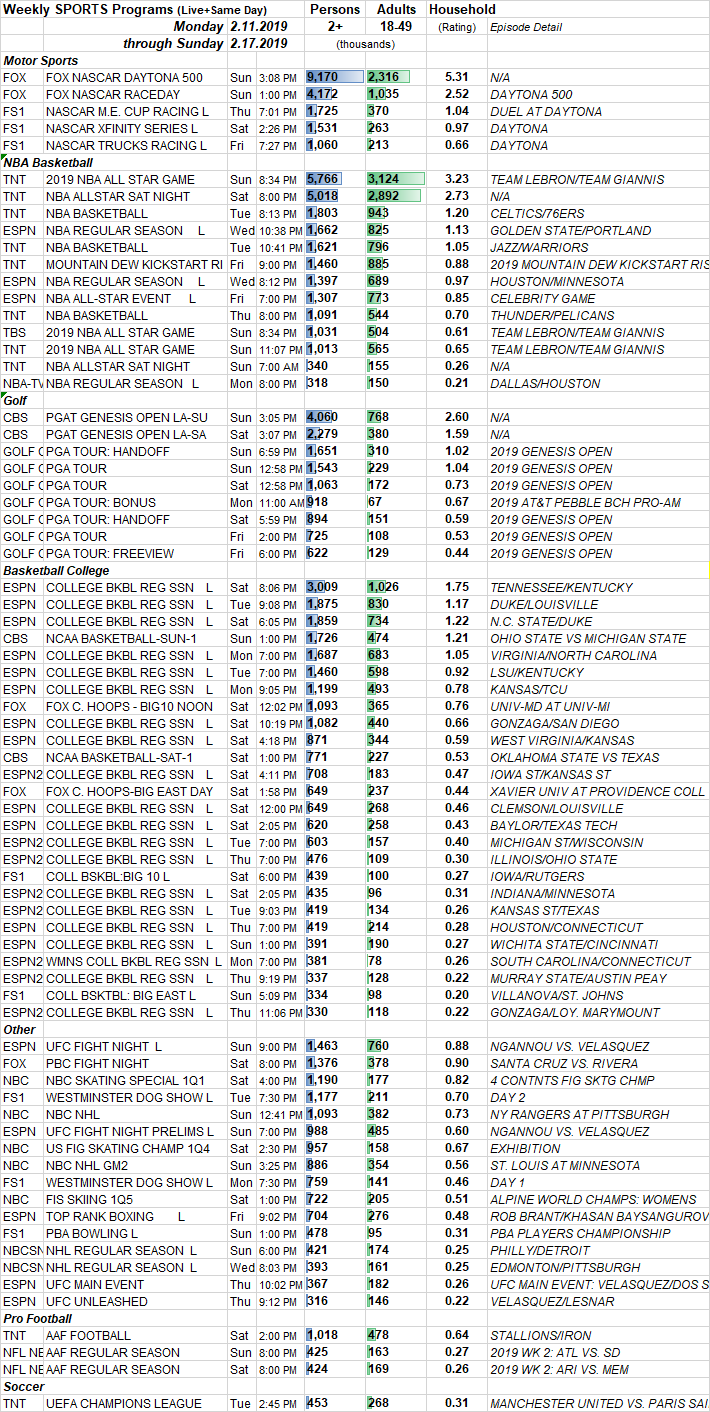Click '2019 AT&T PEBBLE BCH PRO-AM' detail
Image resolution: width=710 pixels, height=1412 pixels.
click(x=584, y=502)
